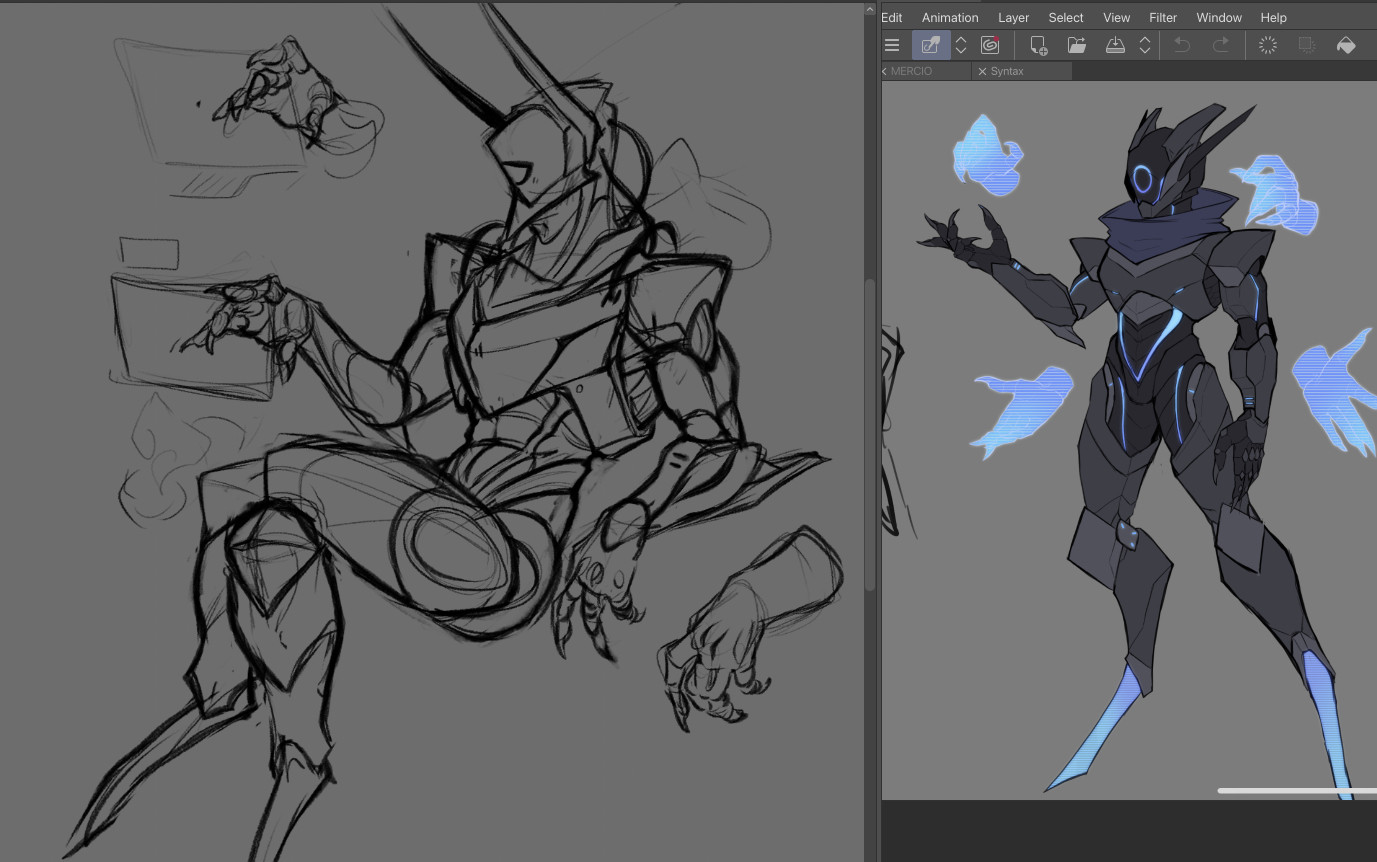Open the View menu
Viewport: 1377px width, 862px height.
pyautogui.click(x=1116, y=18)
